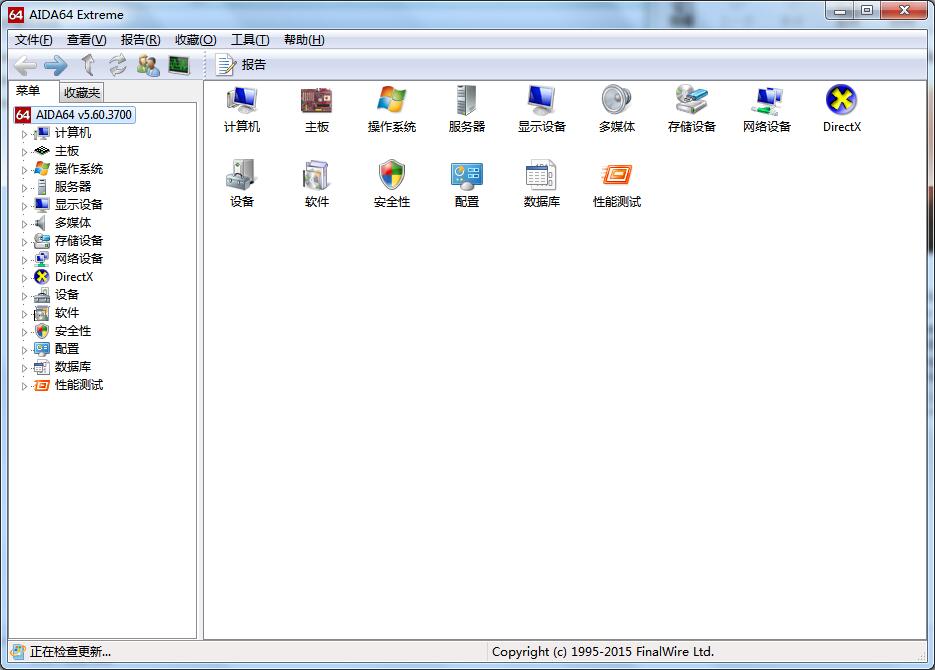
Task: Switch to the 收藏夹 (Favorites) tab
Action: [79, 91]
